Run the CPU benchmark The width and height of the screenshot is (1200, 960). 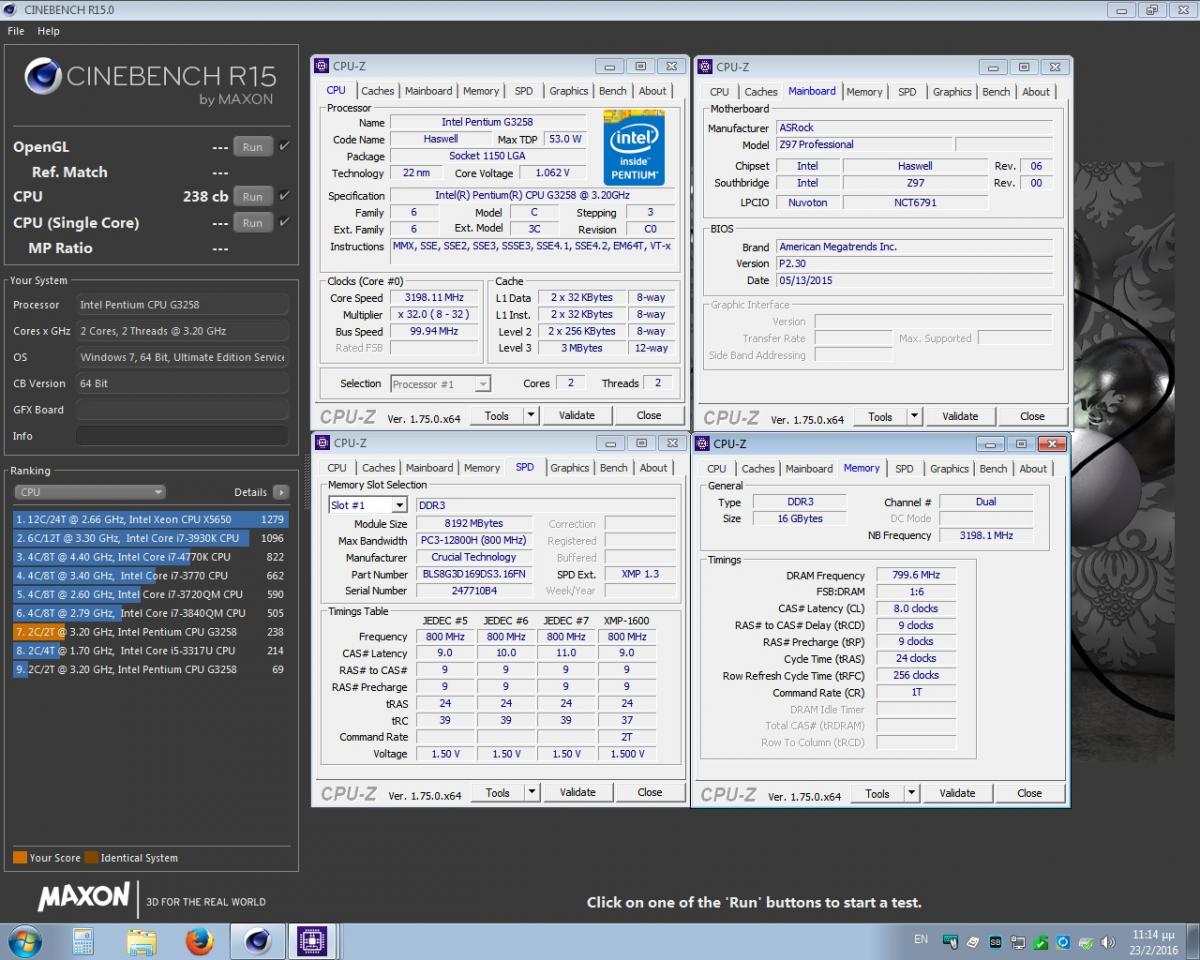pos(252,197)
